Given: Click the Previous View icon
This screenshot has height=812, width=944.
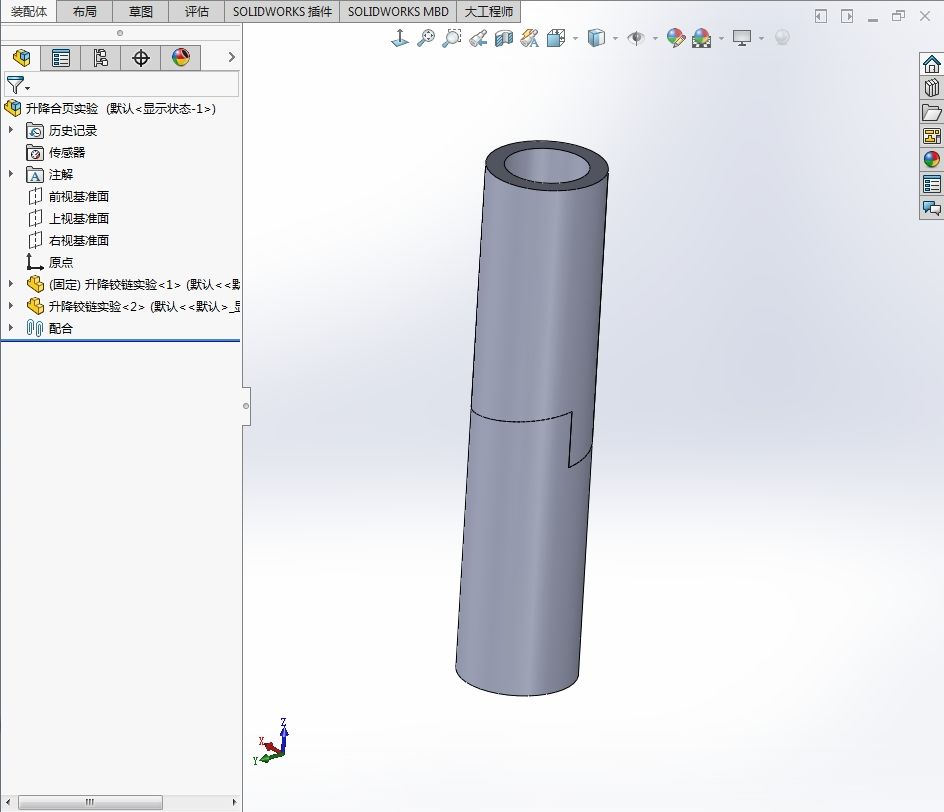Looking at the screenshot, I should click(x=478, y=38).
